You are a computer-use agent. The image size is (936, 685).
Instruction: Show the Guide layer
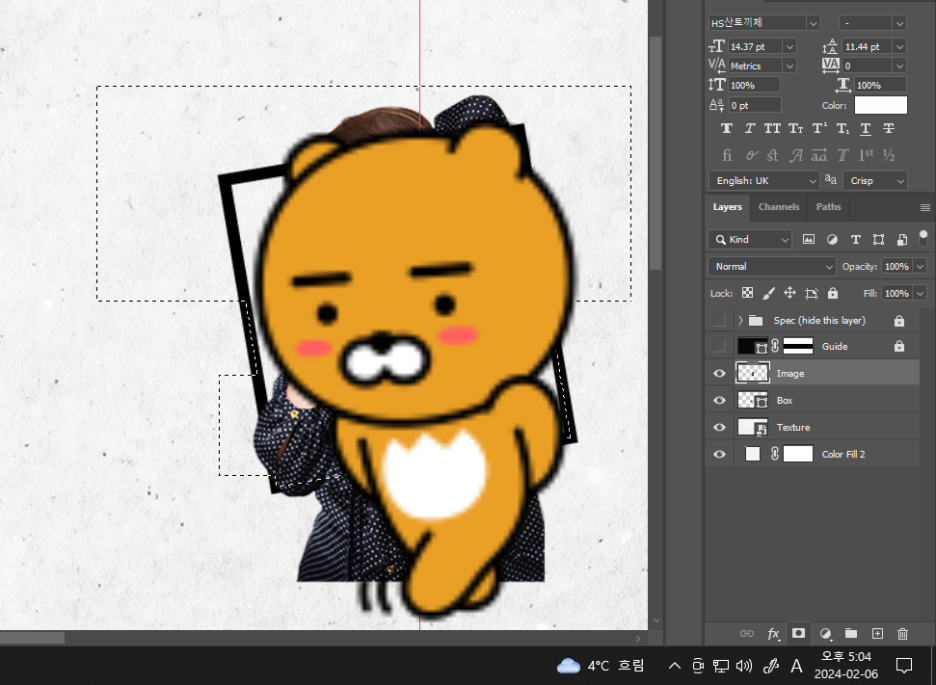click(719, 346)
